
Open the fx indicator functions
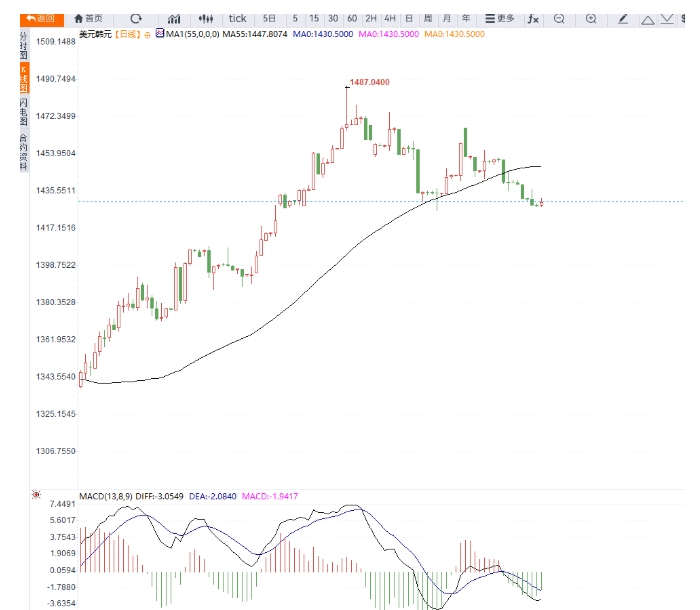[x=533, y=18]
